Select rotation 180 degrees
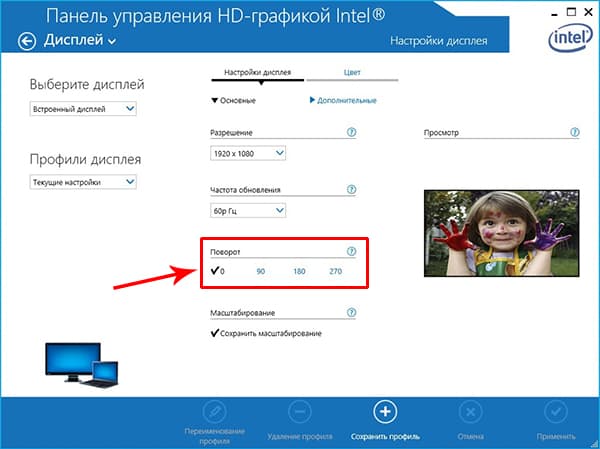Image resolution: width=600 pixels, height=449 pixels. (x=299, y=271)
